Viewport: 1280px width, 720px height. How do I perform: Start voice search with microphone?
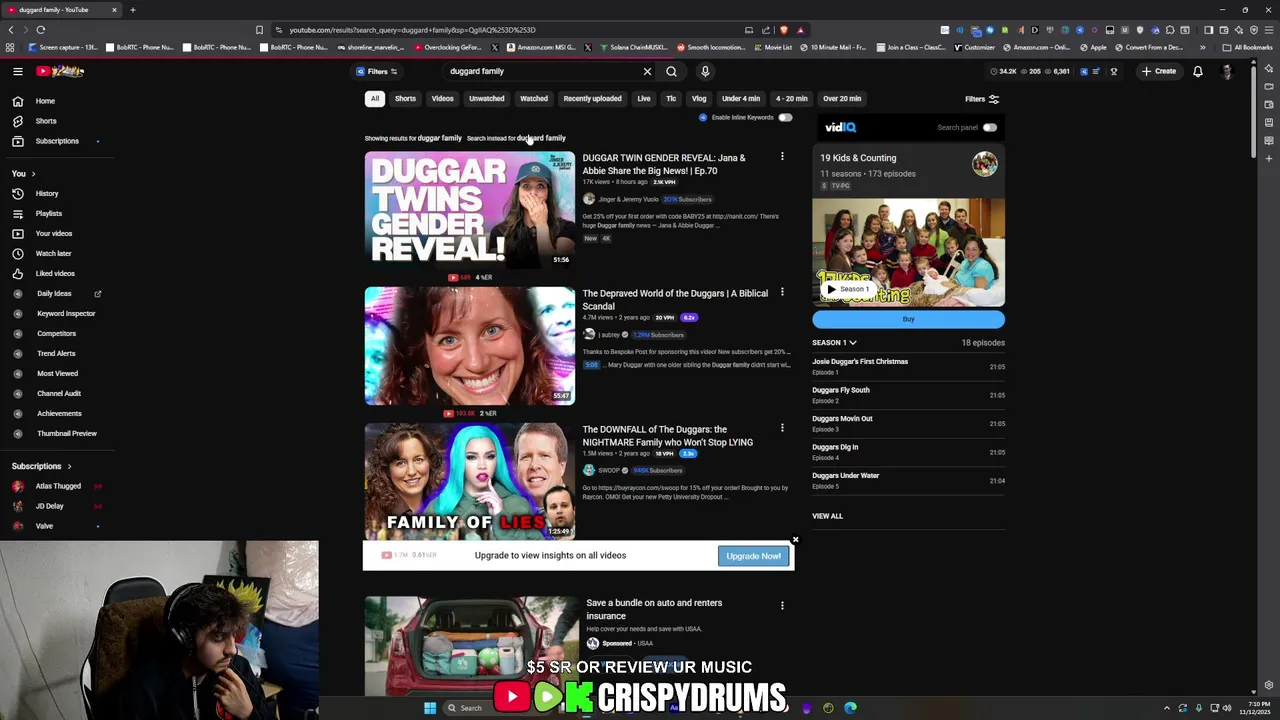(705, 71)
